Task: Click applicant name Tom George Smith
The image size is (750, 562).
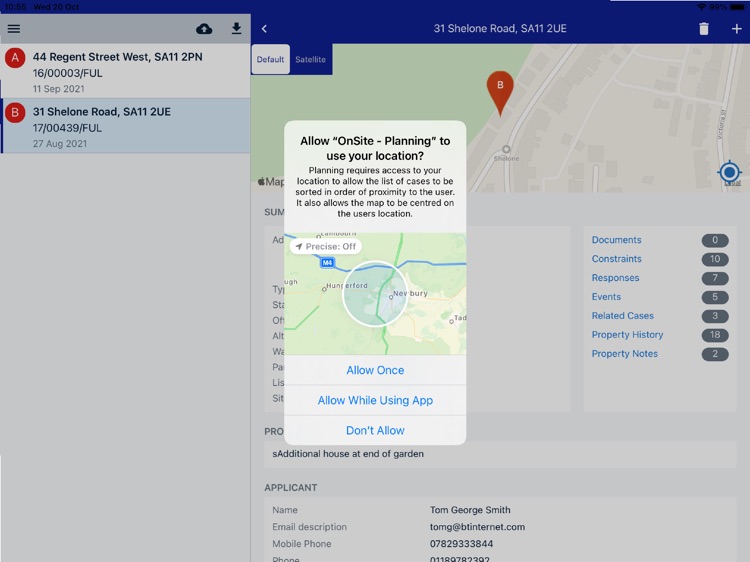Action: point(470,510)
